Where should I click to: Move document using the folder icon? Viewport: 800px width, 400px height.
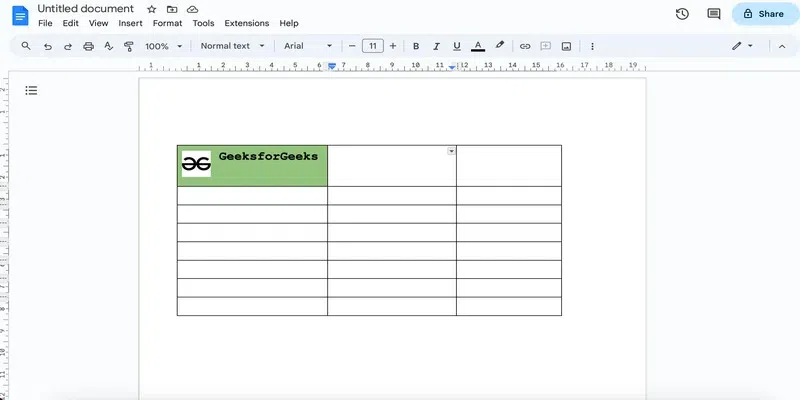tap(172, 9)
